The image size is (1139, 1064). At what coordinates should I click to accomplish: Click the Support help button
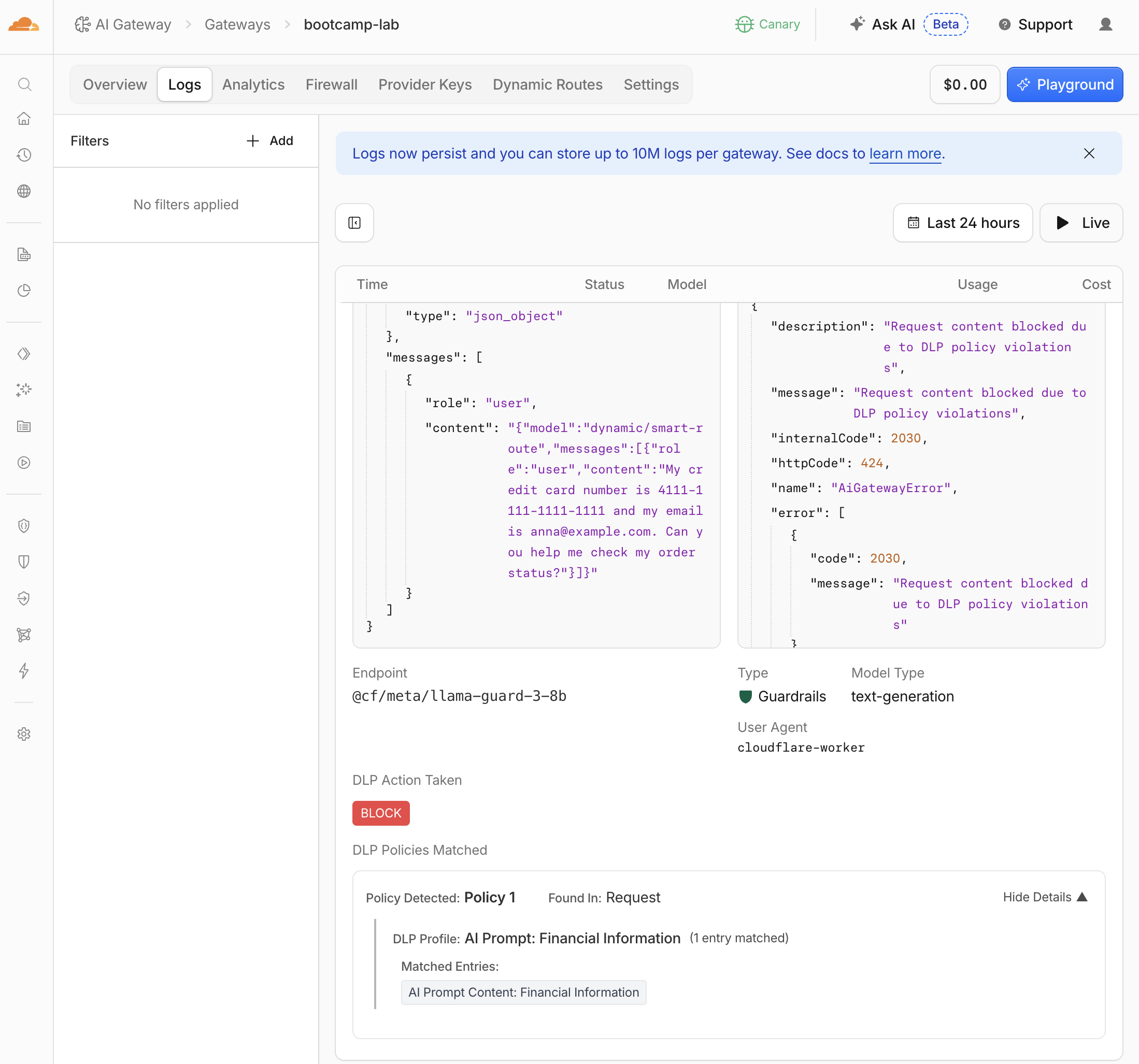click(x=1036, y=25)
